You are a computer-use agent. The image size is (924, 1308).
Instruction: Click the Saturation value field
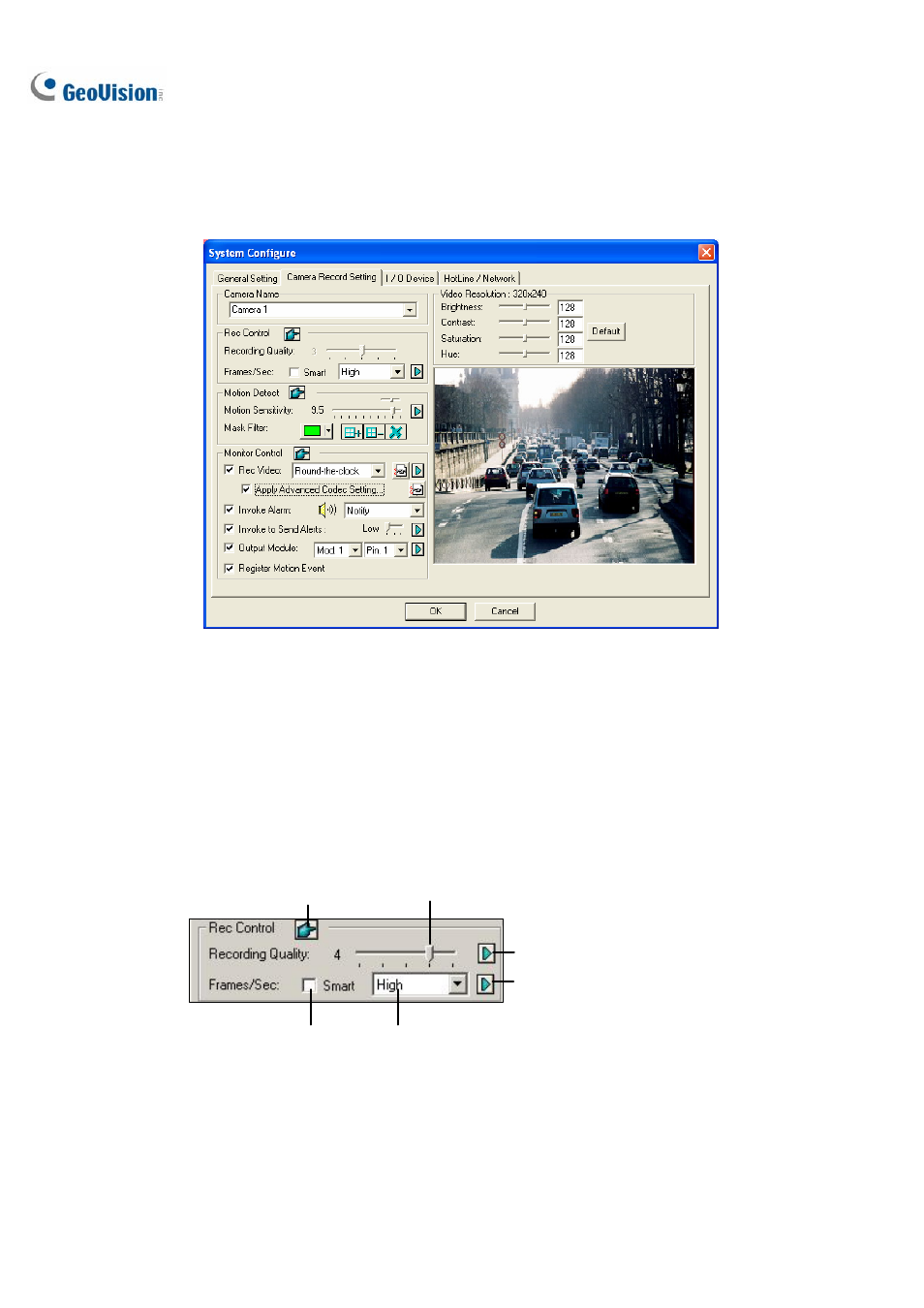point(570,339)
